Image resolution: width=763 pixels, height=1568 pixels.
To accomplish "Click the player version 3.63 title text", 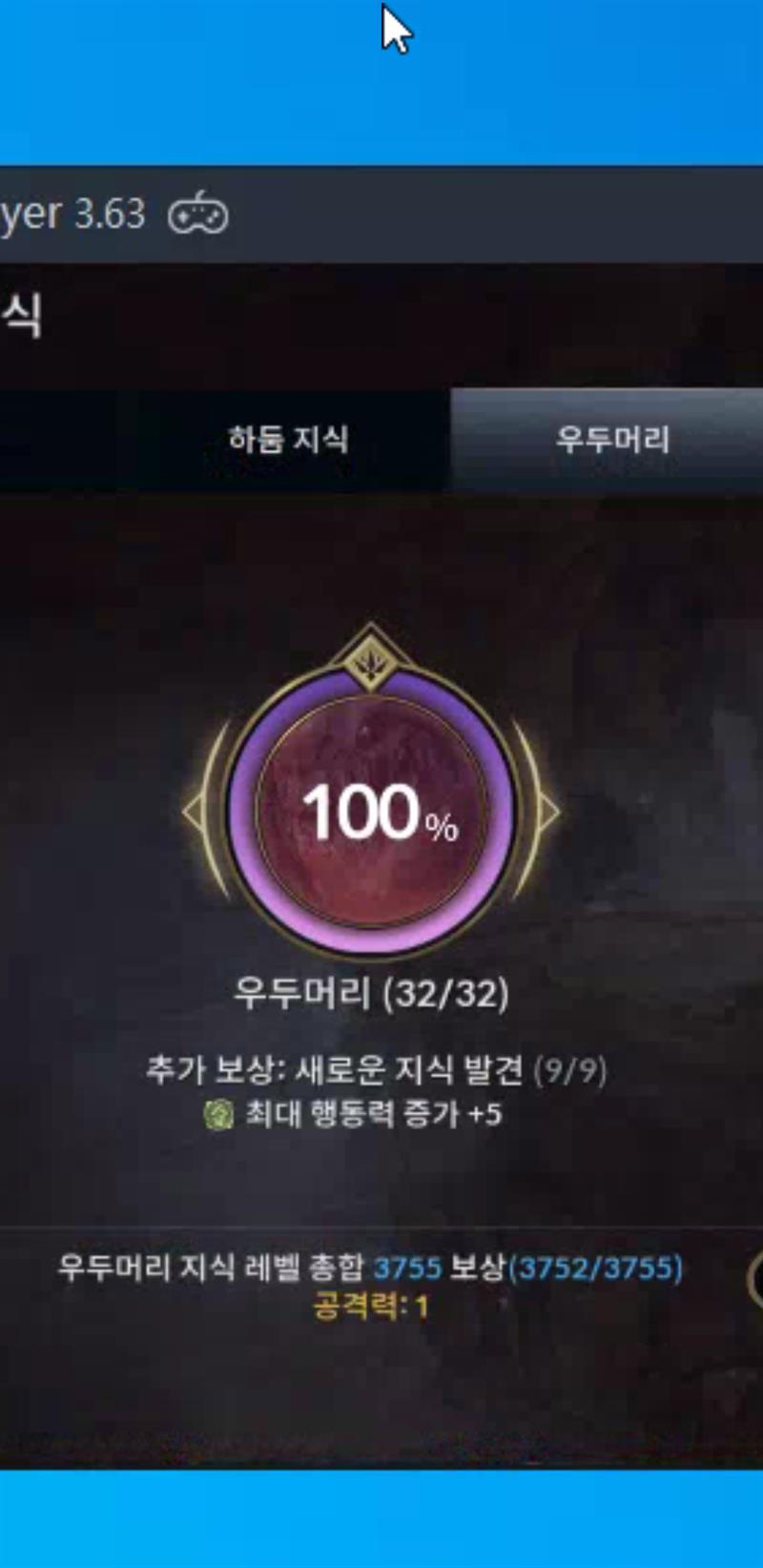I will [72, 214].
